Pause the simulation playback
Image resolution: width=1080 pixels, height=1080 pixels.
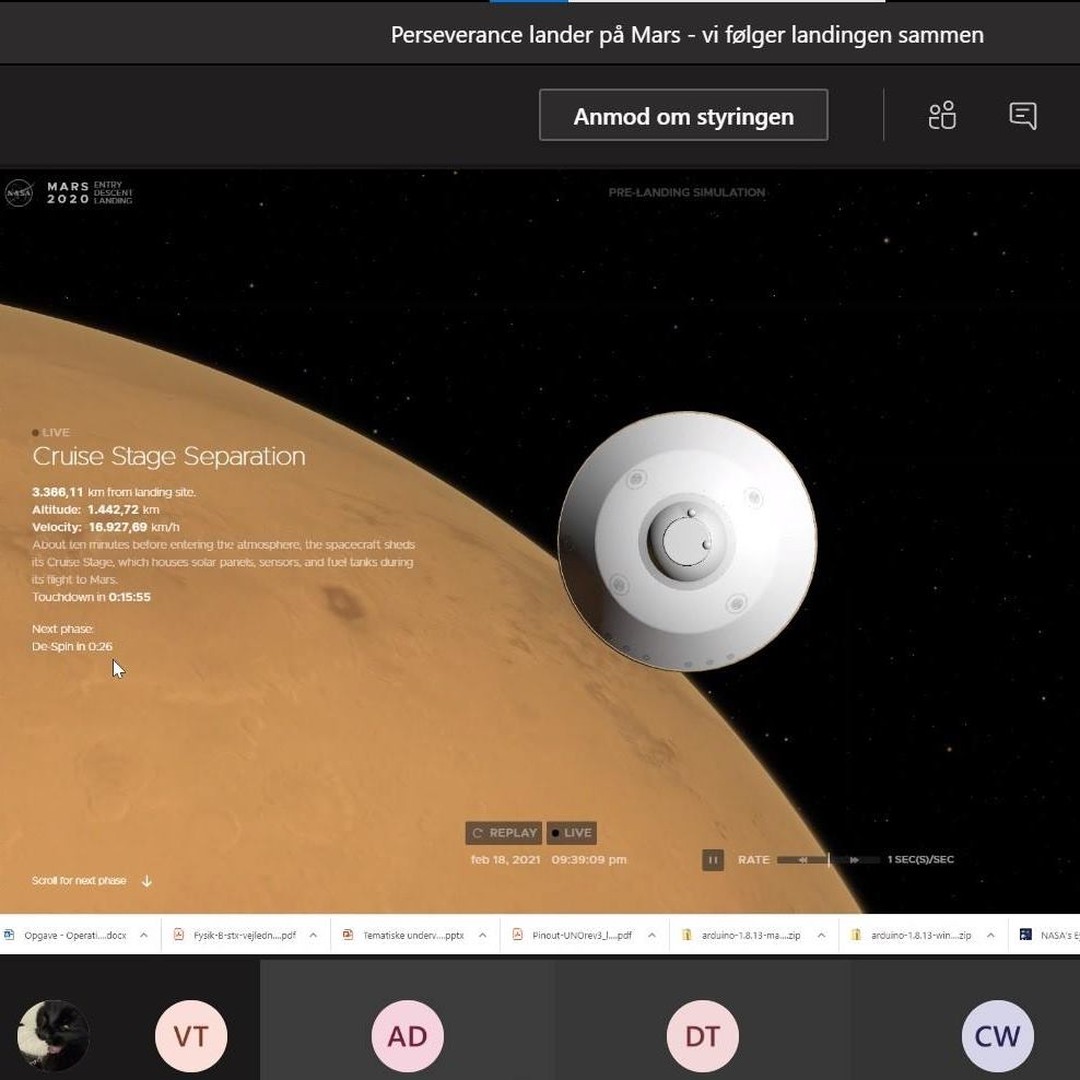(712, 859)
